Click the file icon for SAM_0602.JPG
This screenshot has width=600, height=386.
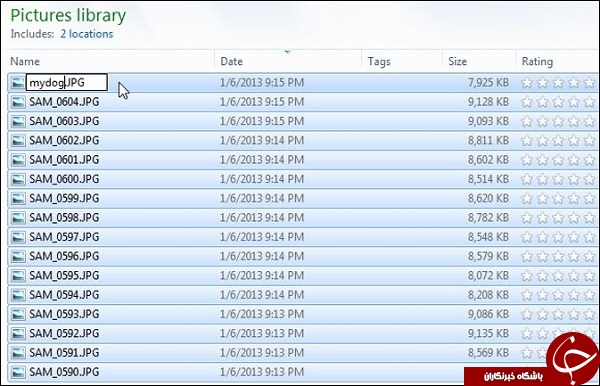click(18, 140)
